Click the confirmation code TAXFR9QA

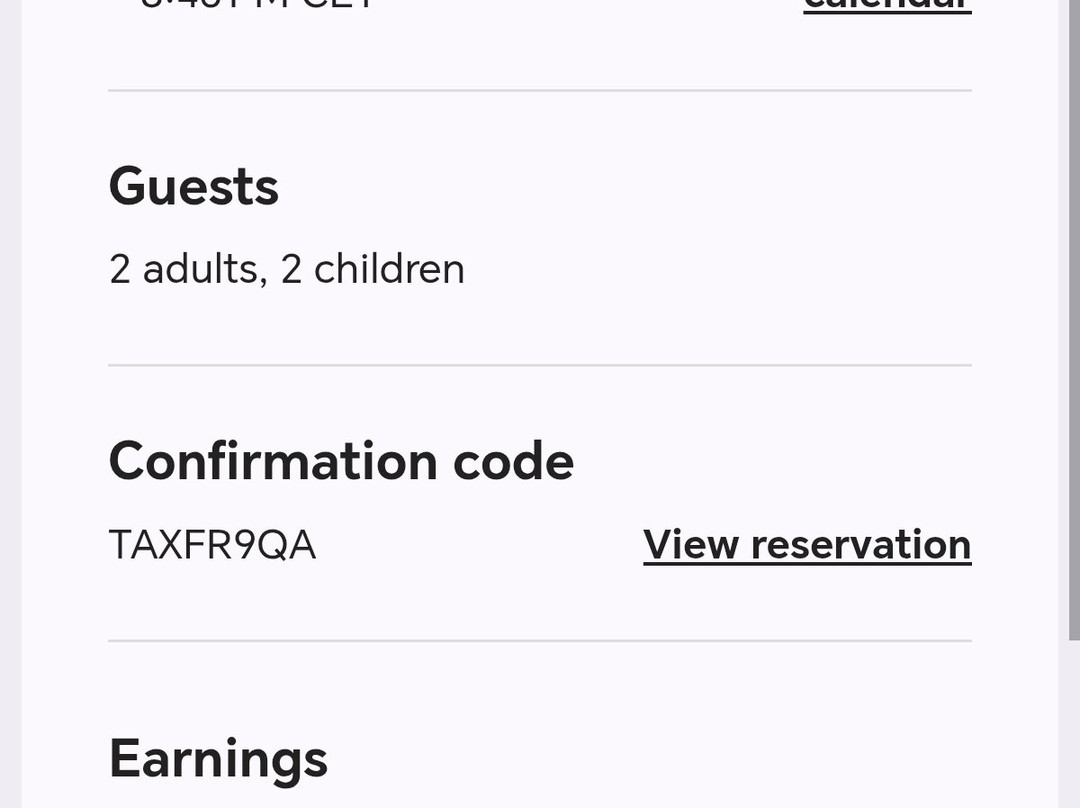(212, 545)
